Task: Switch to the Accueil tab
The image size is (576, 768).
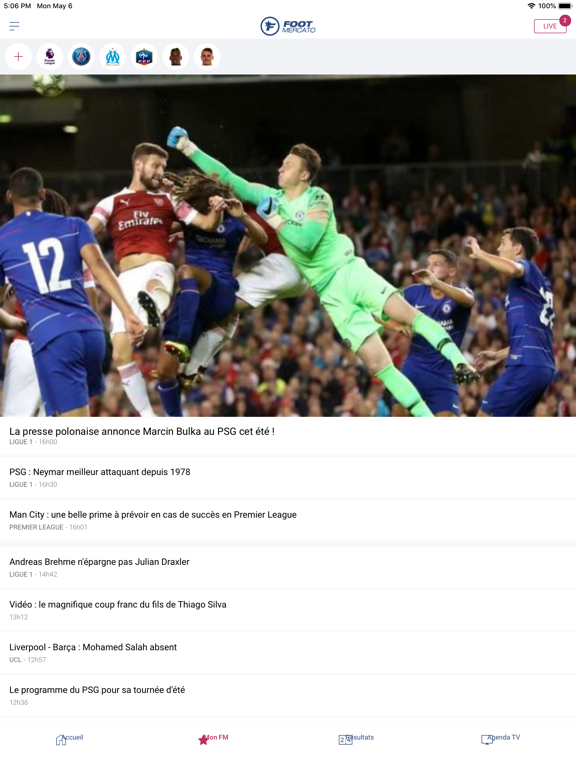Action: (x=70, y=739)
